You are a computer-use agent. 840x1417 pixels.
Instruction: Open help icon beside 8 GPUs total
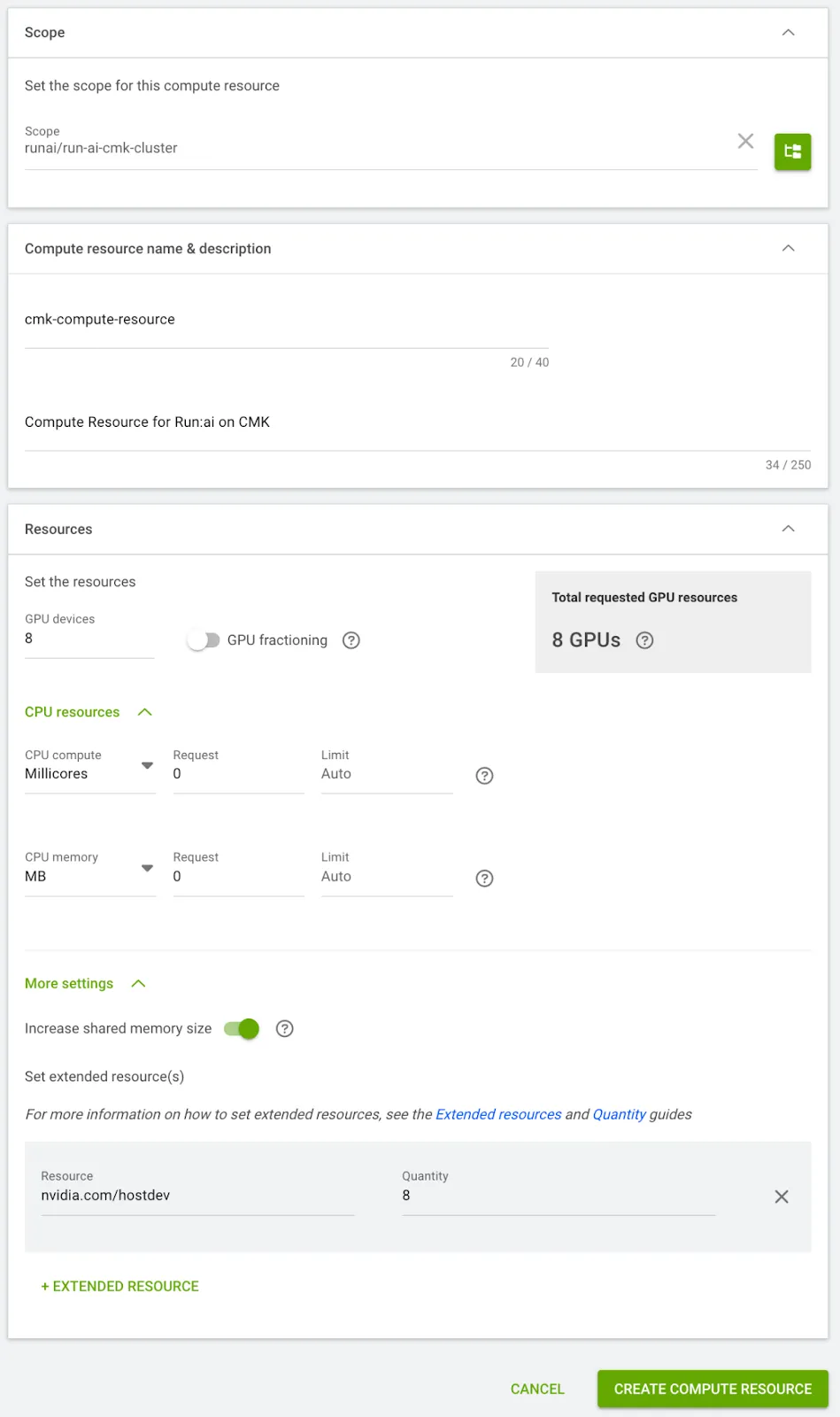point(645,640)
